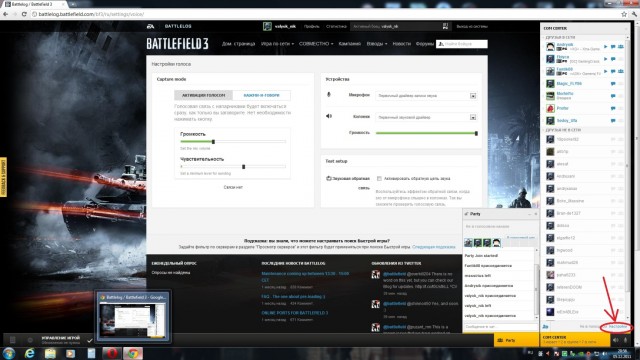Invite Andrysik to party
Image resolution: width=640 pixels, height=360 pixels.
[x=621, y=47]
